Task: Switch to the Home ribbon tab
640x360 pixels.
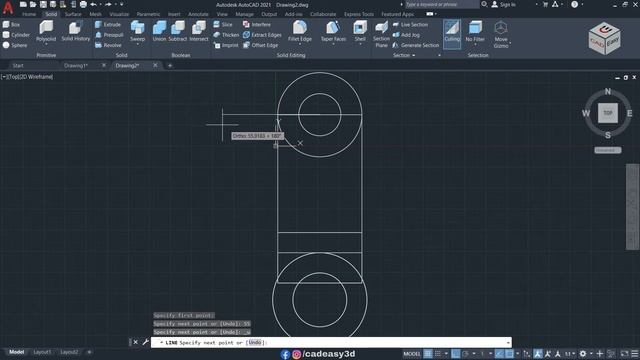Action: (x=29, y=14)
